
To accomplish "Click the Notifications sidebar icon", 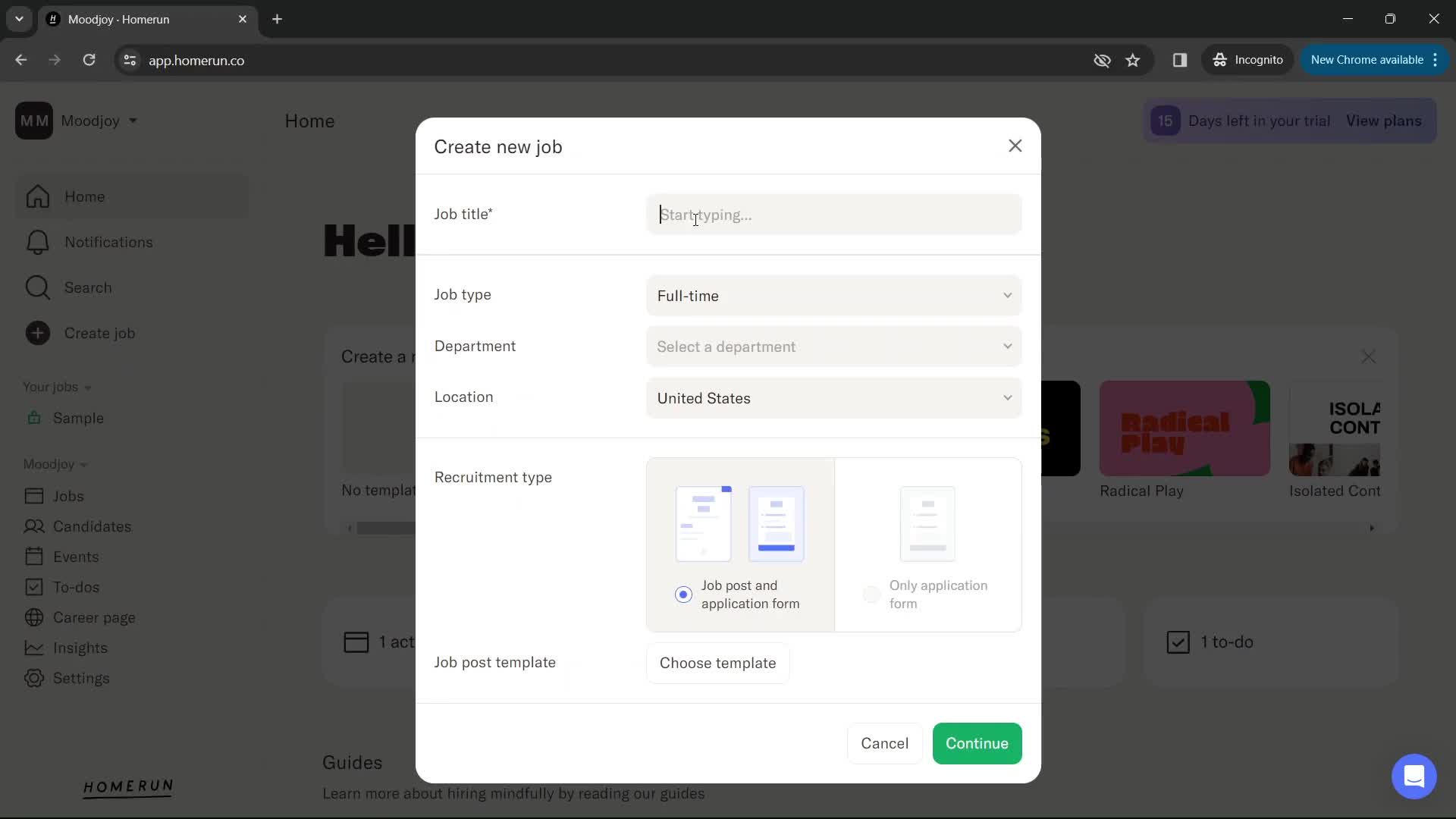I will coord(38,242).
